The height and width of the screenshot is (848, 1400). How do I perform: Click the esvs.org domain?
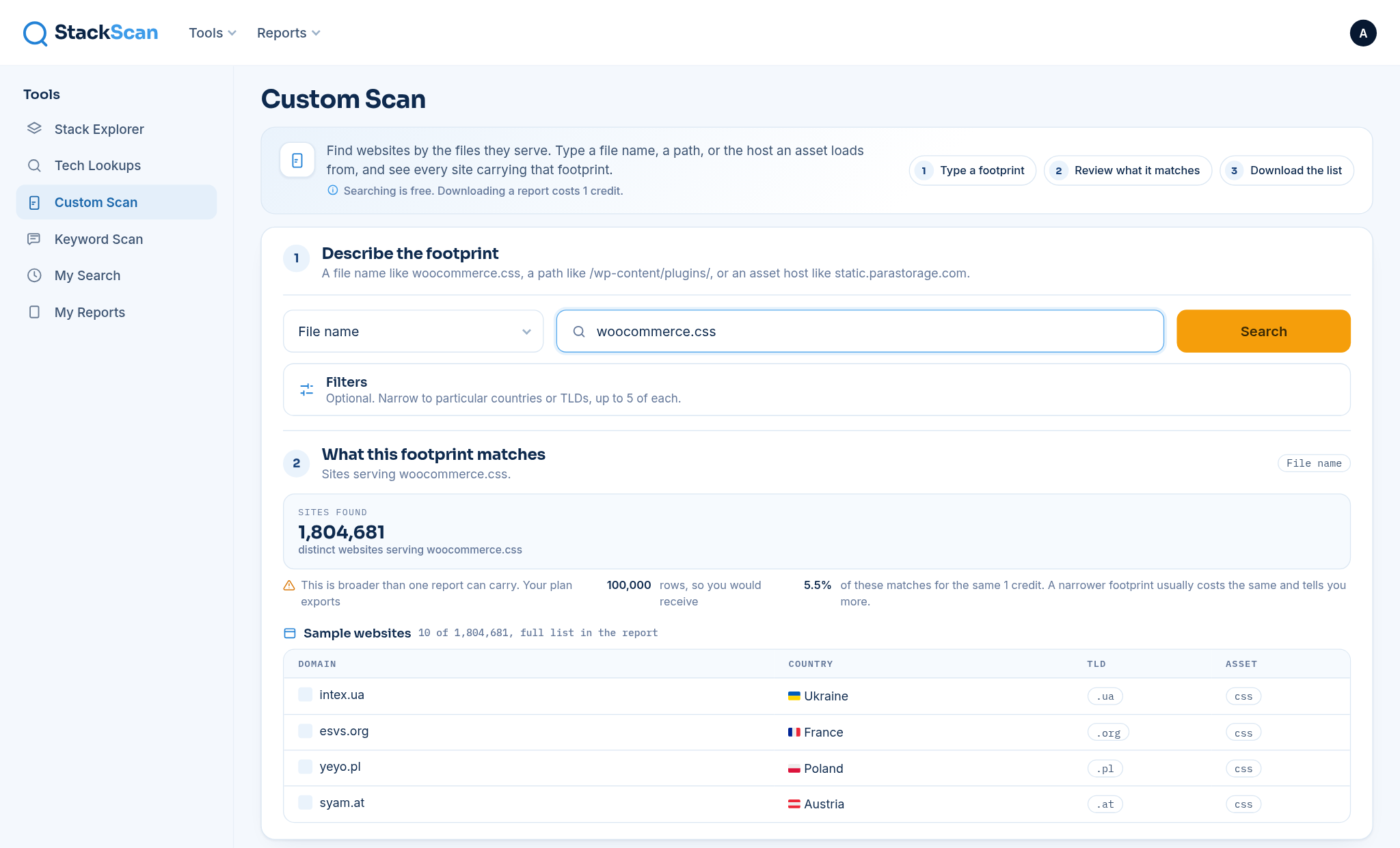pyautogui.click(x=344, y=730)
